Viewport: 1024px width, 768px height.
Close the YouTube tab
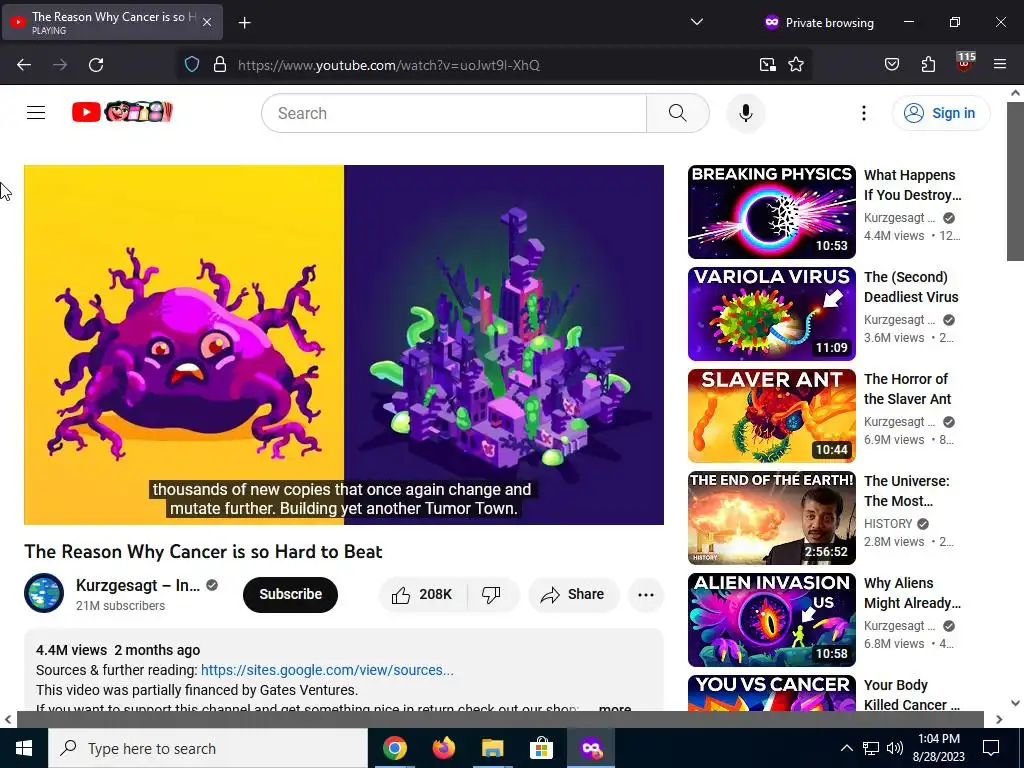[x=207, y=22]
